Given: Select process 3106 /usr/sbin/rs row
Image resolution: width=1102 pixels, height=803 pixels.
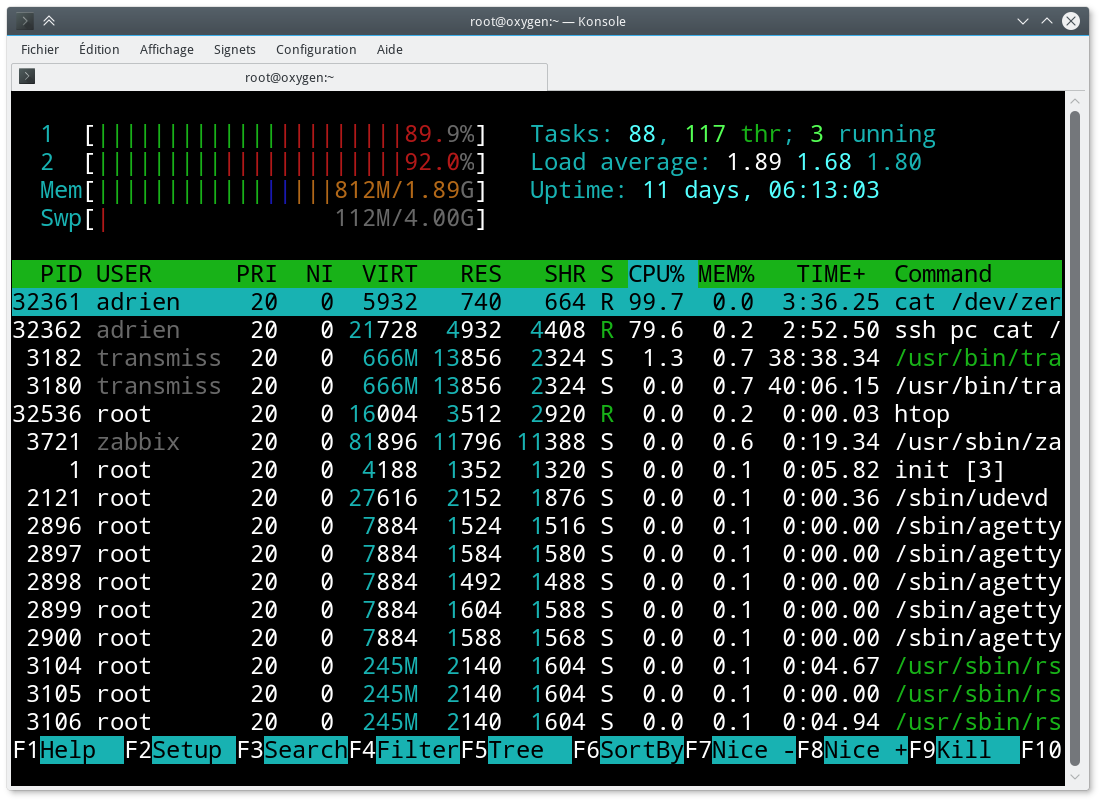Looking at the screenshot, I should (x=537, y=722).
